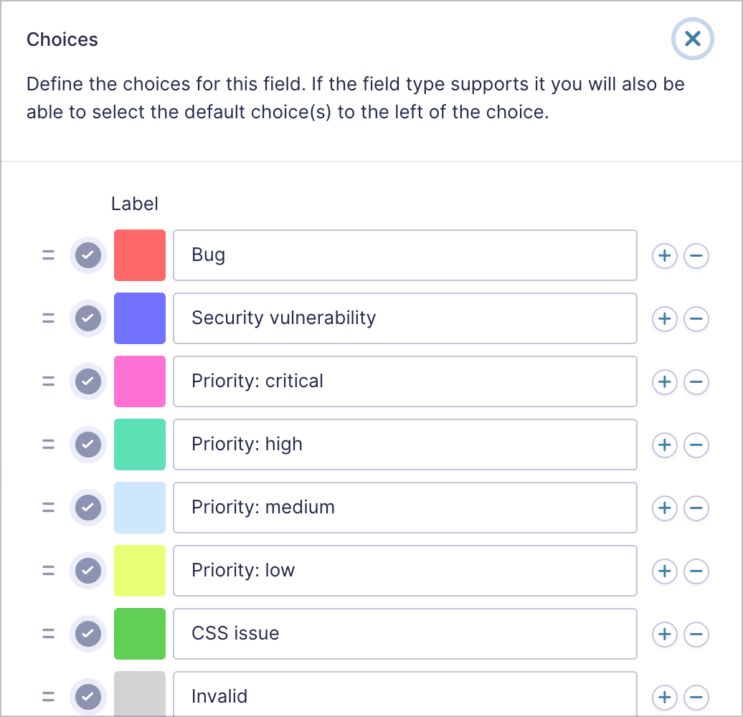
Task: Click the drag handle for CSS issue
Action: tap(48, 634)
